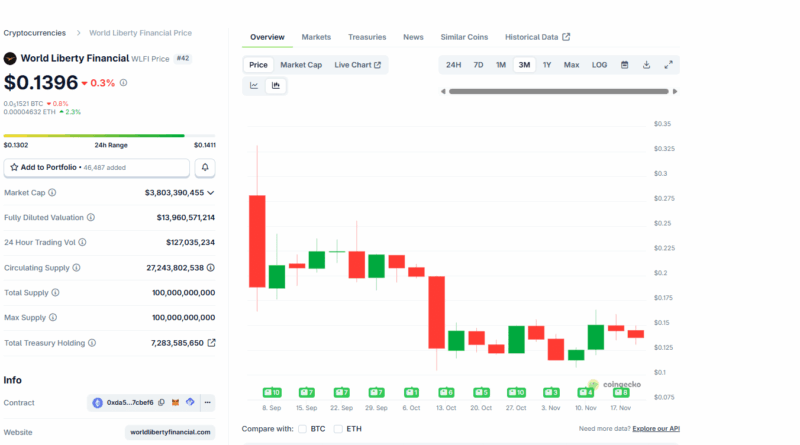Switch to the Markets tab
Screen dimensions: 800x445
(316, 37)
